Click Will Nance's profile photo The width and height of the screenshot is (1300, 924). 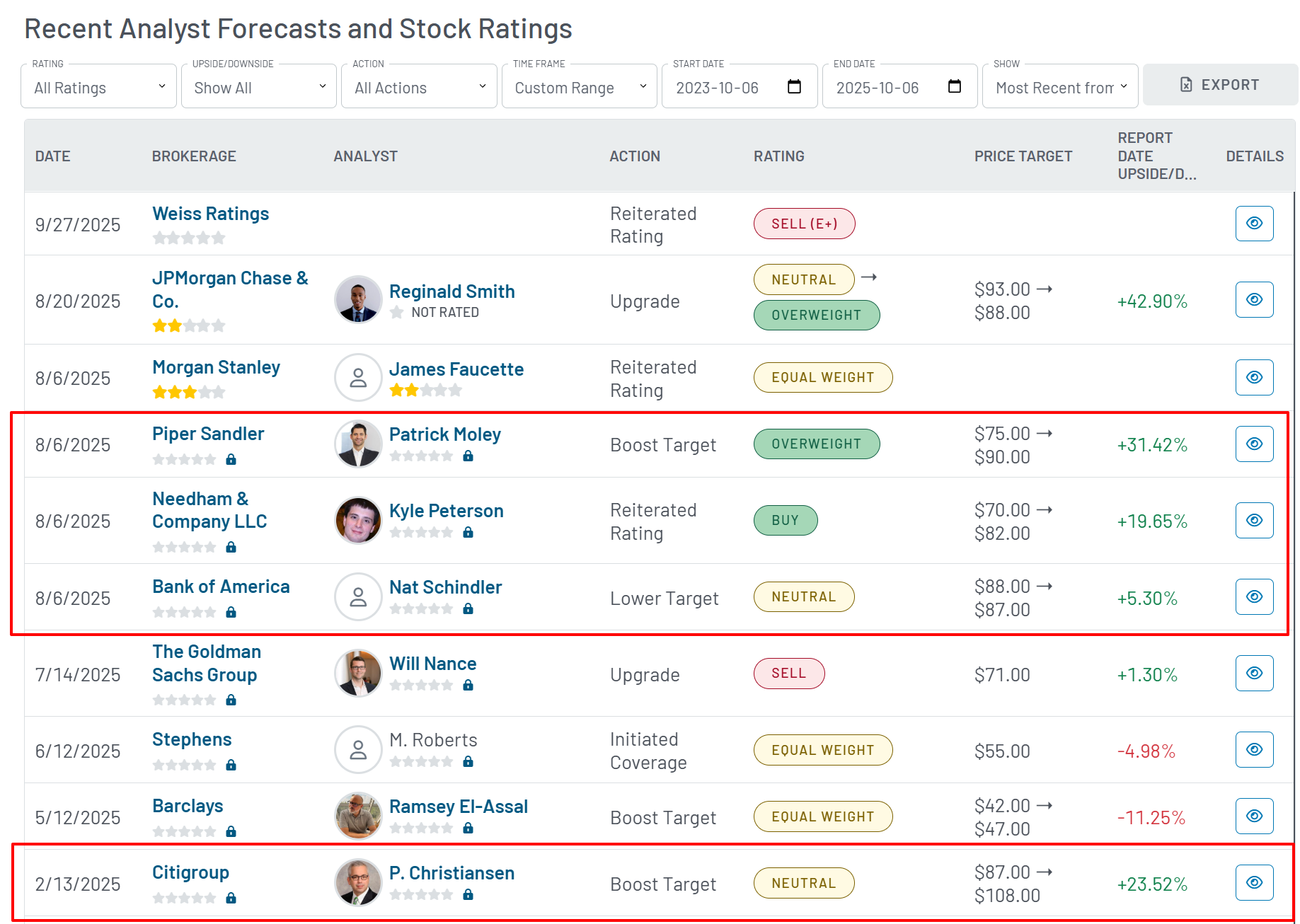(x=358, y=674)
